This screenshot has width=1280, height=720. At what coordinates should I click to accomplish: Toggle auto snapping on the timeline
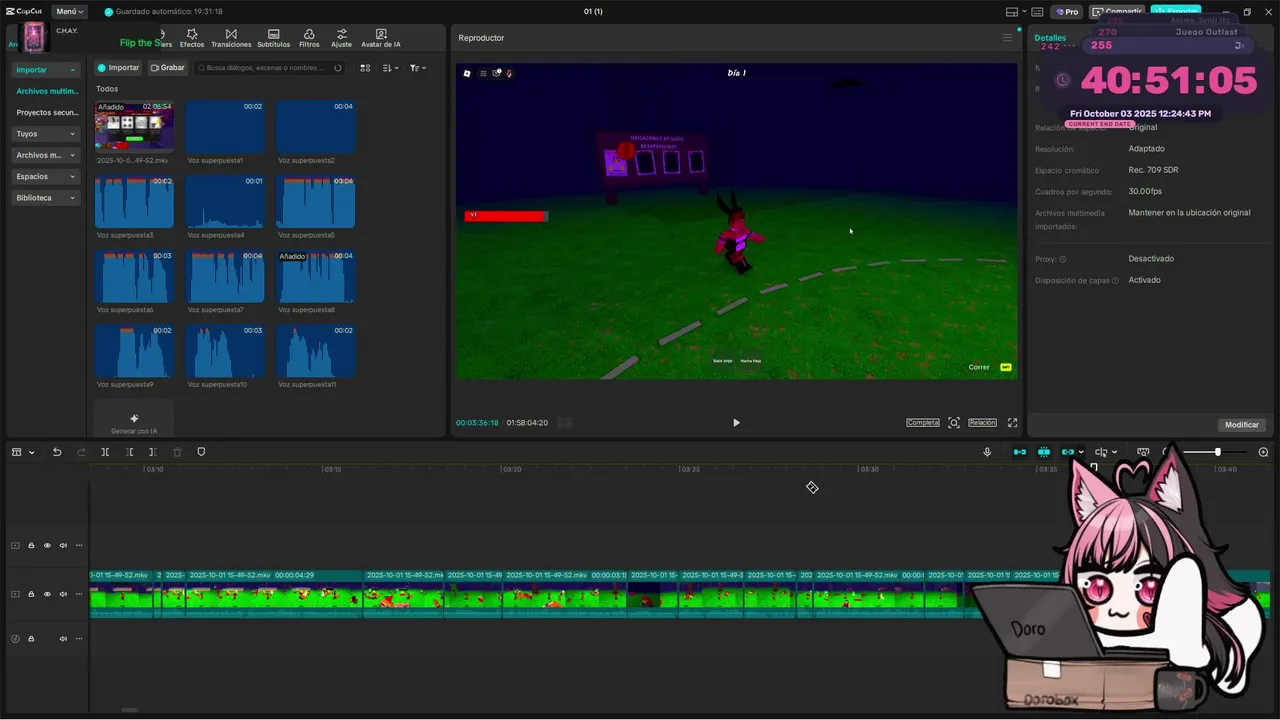[x=1044, y=452]
